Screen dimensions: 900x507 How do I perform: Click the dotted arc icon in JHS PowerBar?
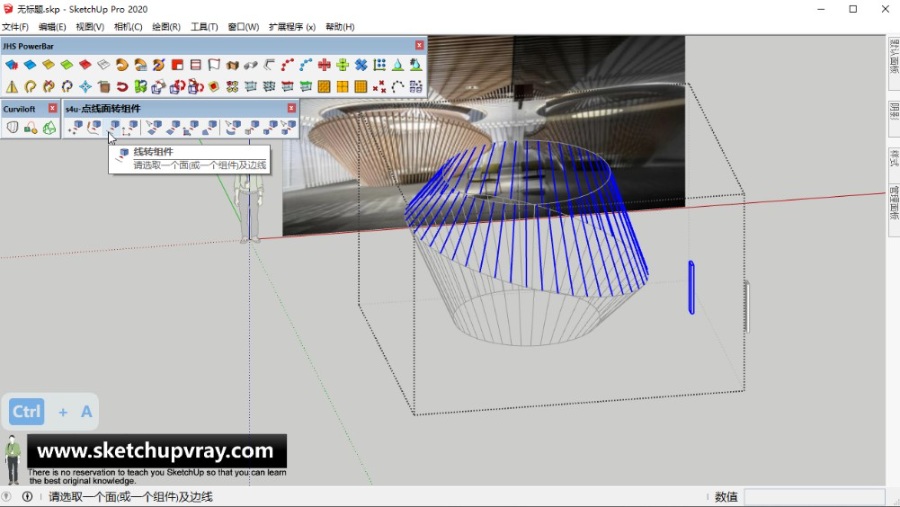[397, 87]
